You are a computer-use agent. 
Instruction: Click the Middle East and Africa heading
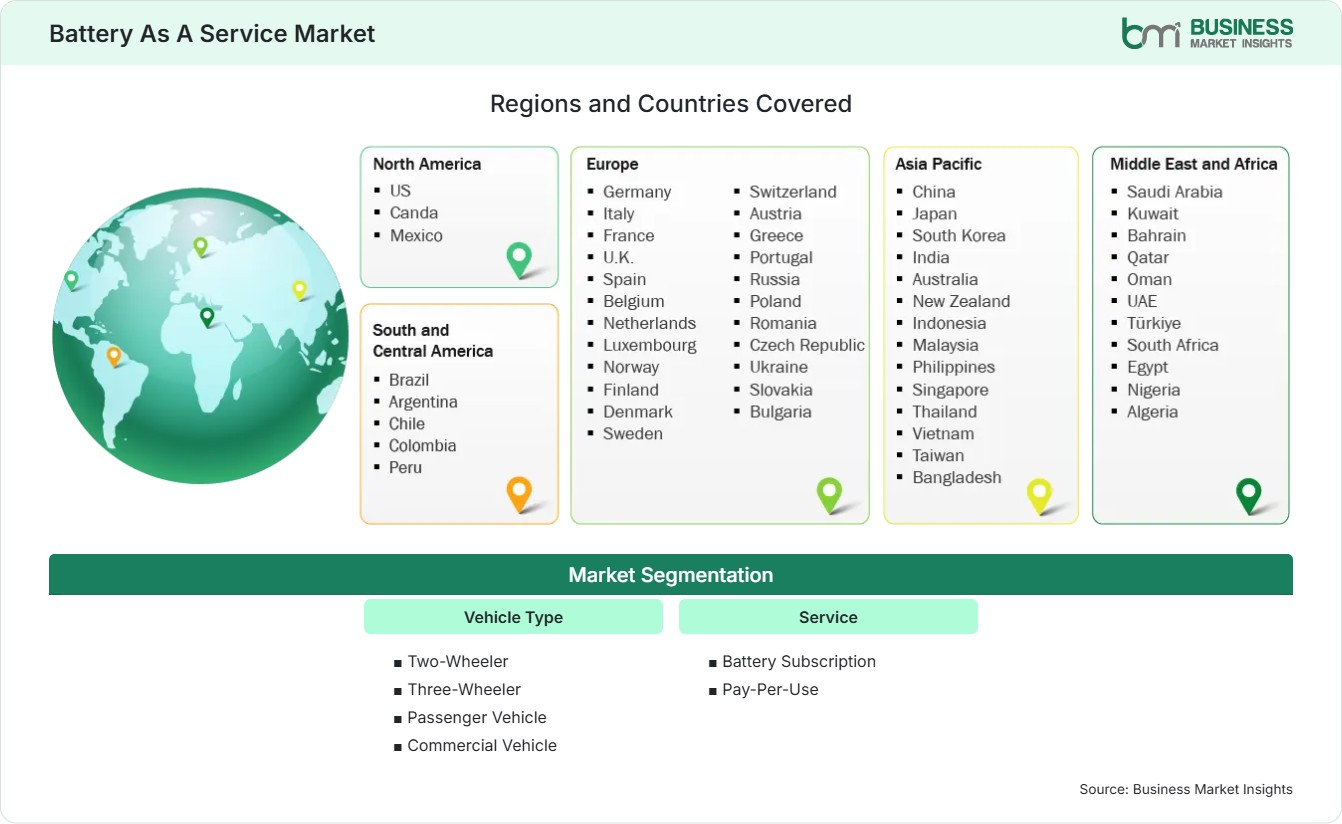point(1194,164)
